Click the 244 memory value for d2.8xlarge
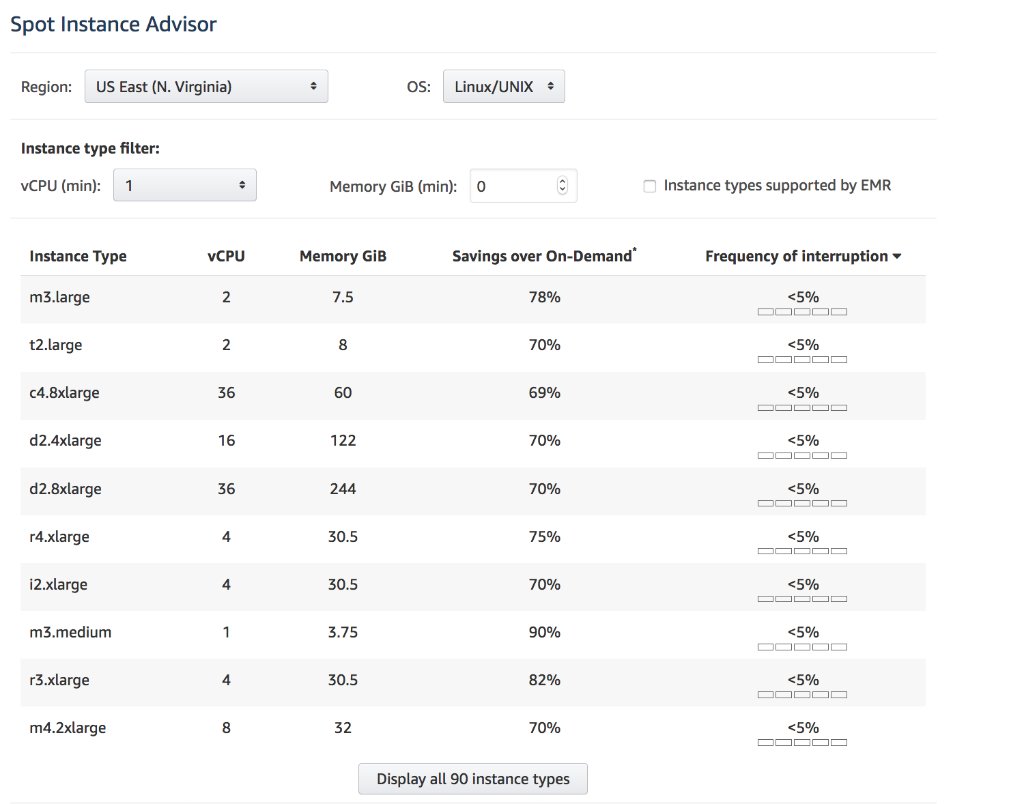Screen dimensions: 1024x804 pyautogui.click(x=343, y=489)
